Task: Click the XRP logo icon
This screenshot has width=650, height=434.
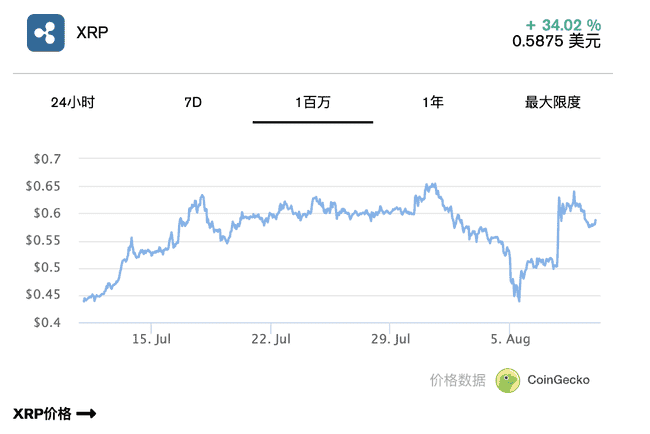Action: coord(46,33)
